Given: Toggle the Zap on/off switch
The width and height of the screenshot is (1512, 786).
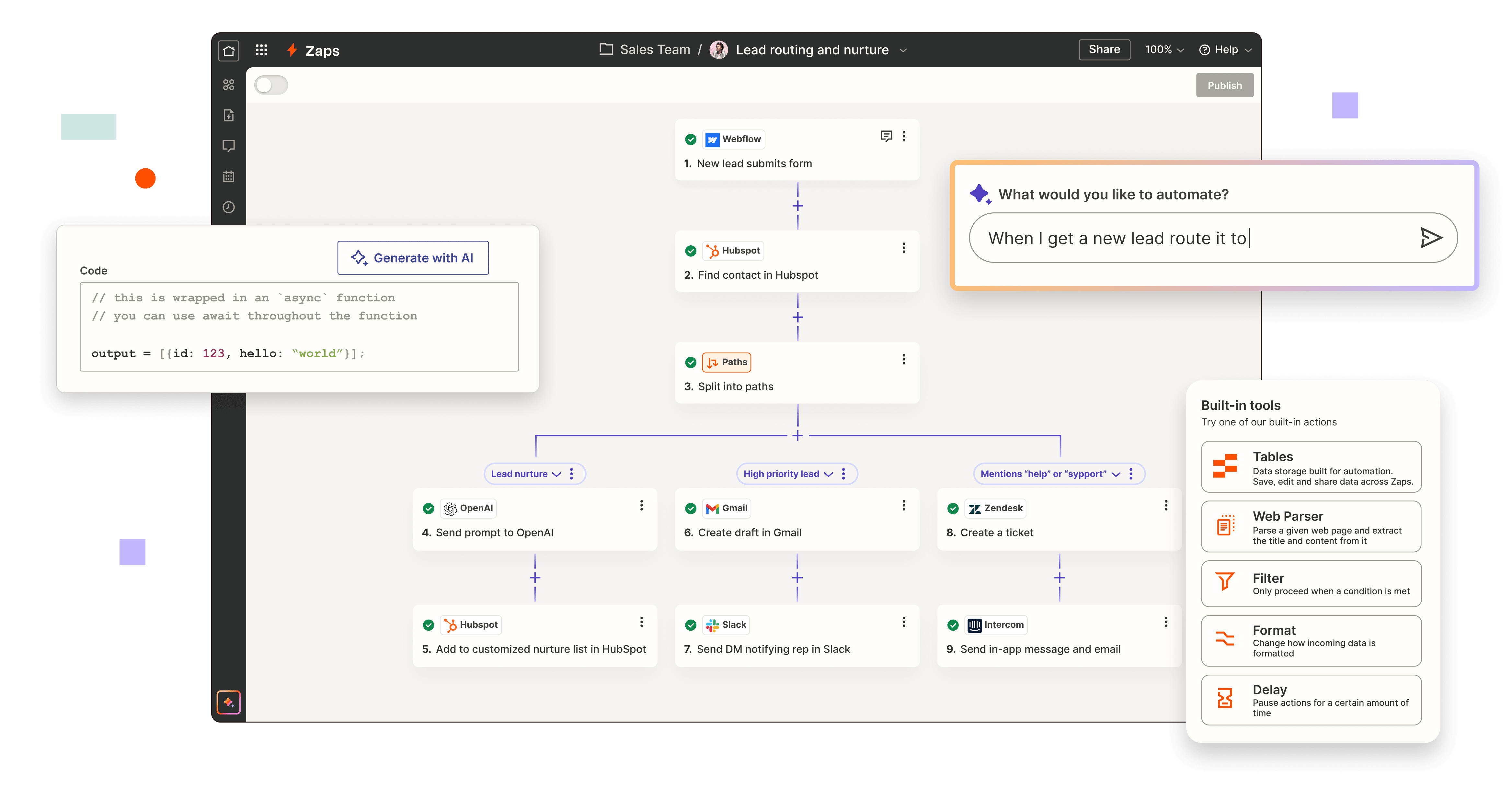Looking at the screenshot, I should point(271,85).
